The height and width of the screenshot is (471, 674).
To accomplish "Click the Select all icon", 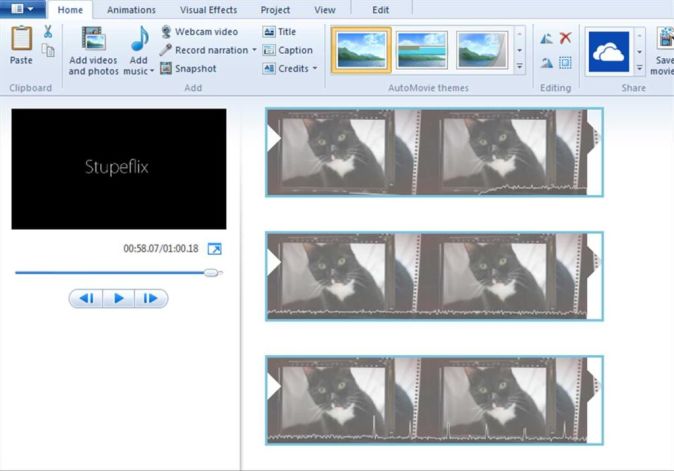I will (x=565, y=63).
